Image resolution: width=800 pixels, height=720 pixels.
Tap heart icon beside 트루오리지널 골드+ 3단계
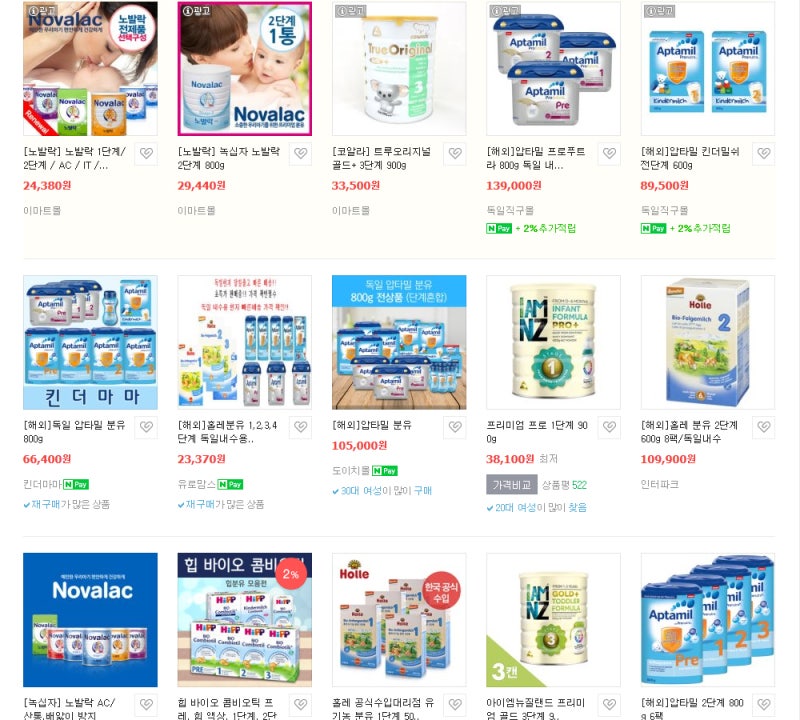(455, 154)
